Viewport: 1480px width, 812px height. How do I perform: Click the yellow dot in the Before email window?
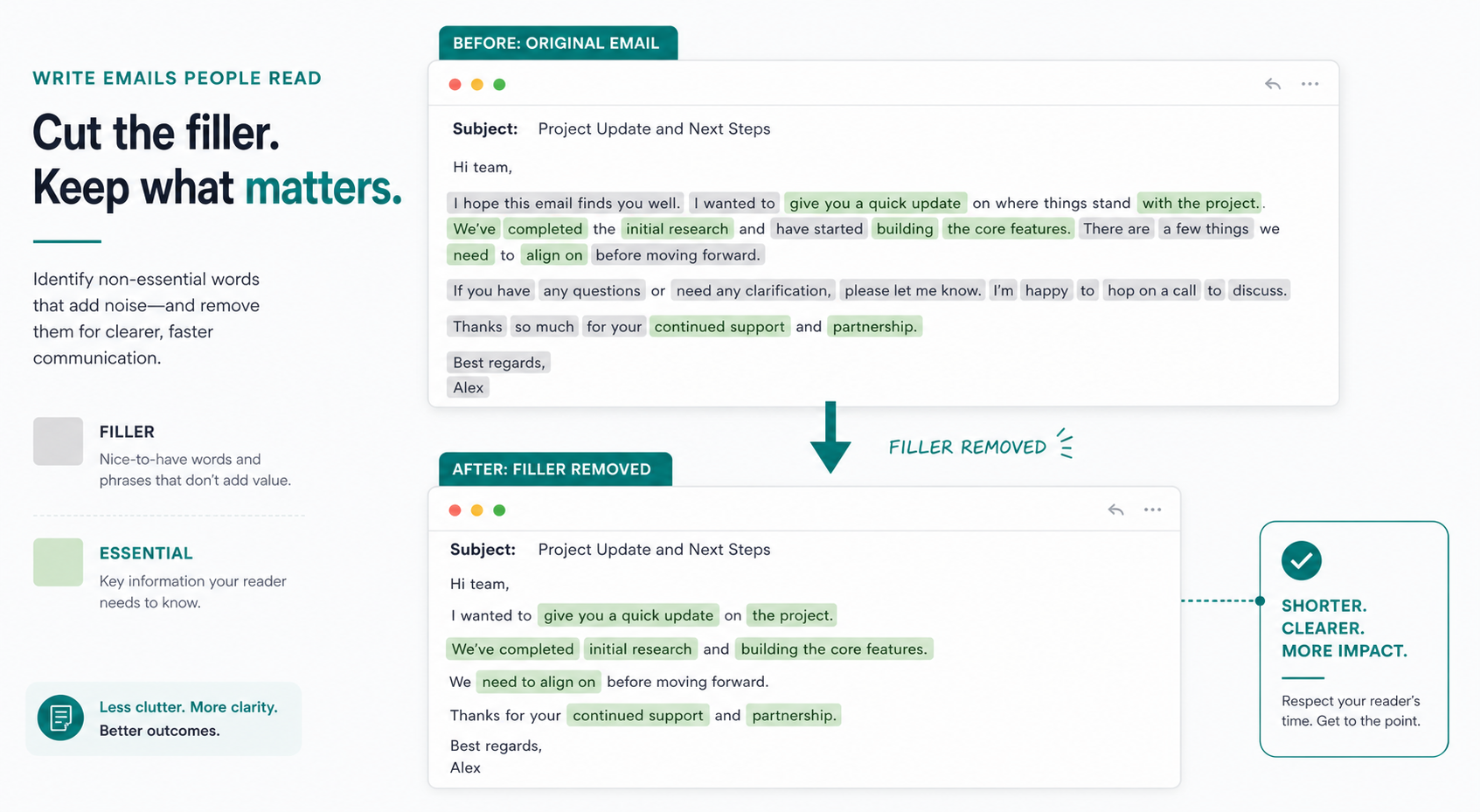pos(476,85)
